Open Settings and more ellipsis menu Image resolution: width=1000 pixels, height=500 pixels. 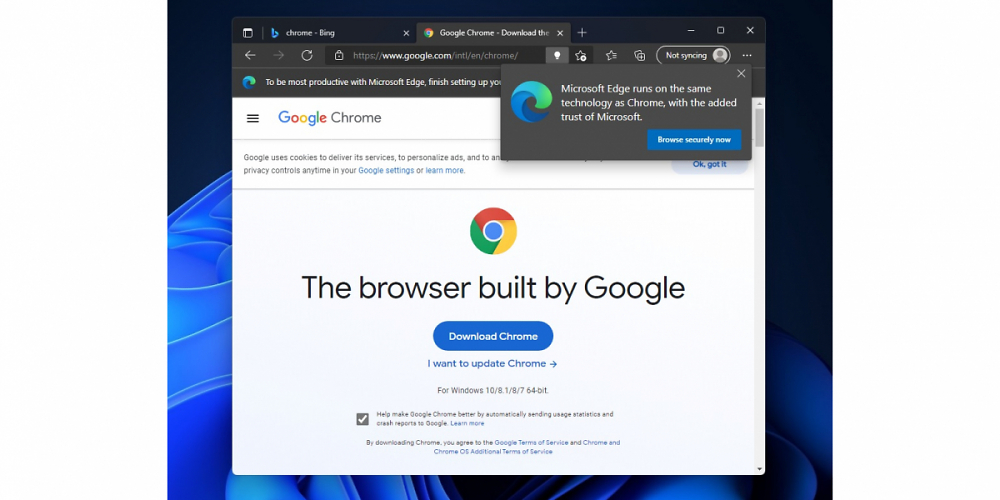pos(747,55)
